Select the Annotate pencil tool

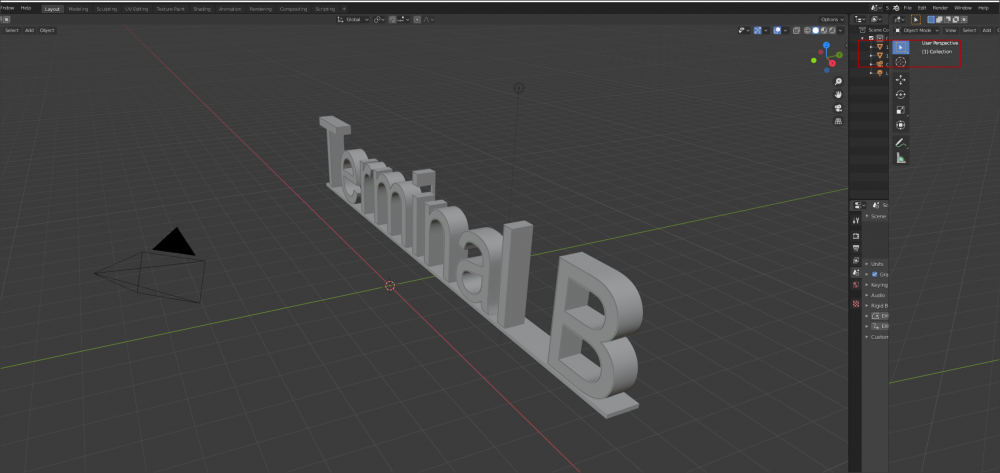coord(901,143)
